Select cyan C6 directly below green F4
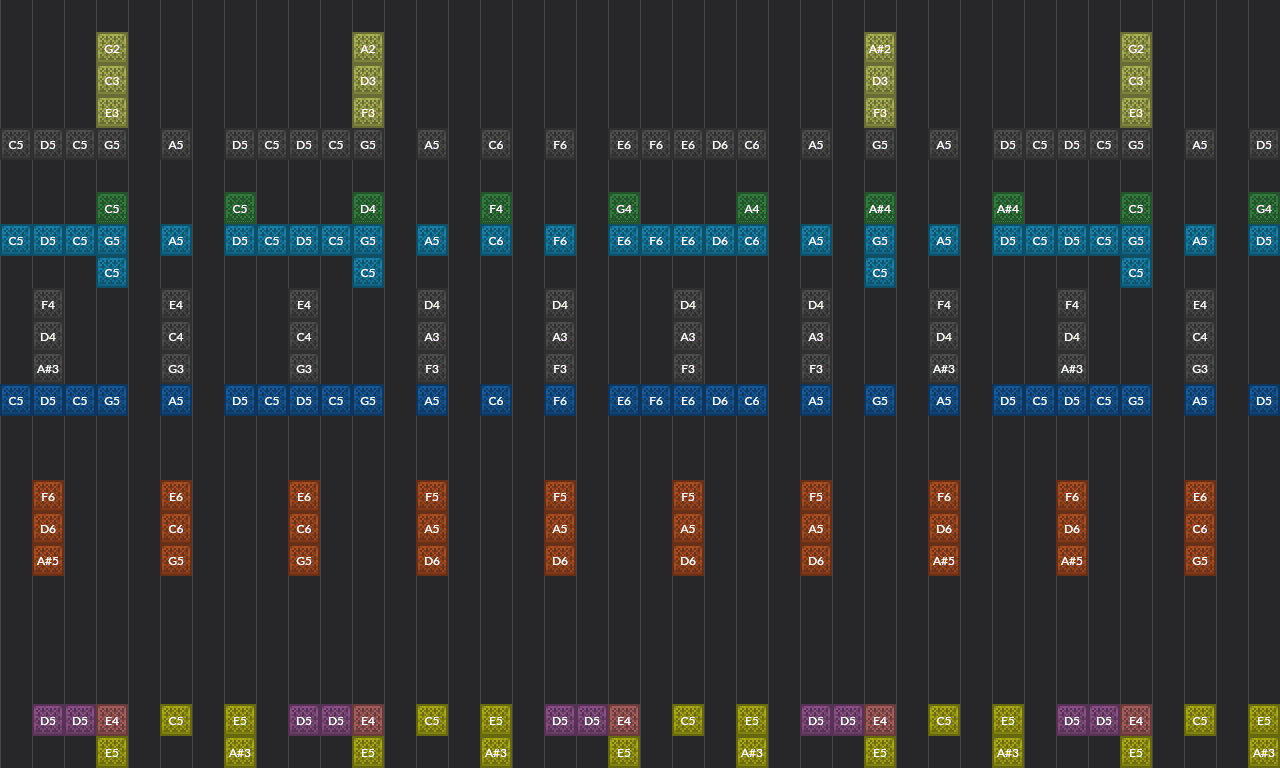Image resolution: width=1280 pixels, height=768 pixels. tap(496, 241)
